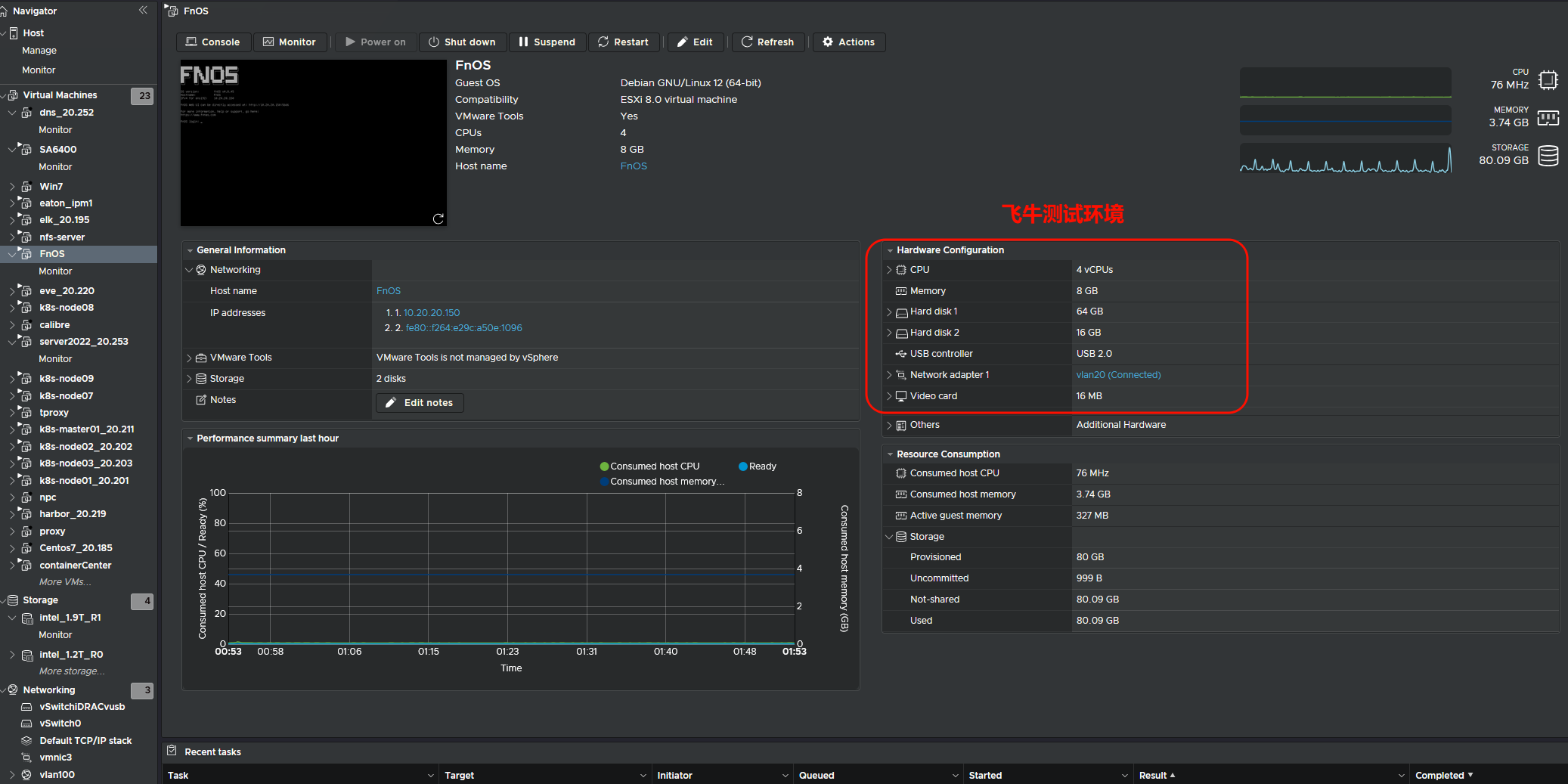
Task: Open the Monitor toolbar button
Action: click(x=289, y=42)
